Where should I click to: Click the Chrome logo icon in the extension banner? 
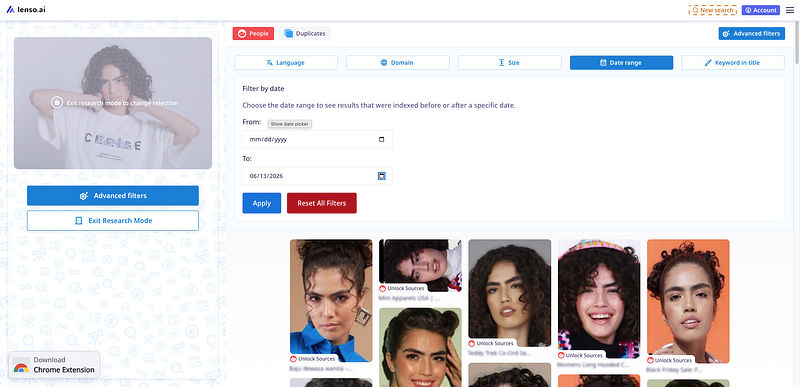pyautogui.click(x=21, y=368)
